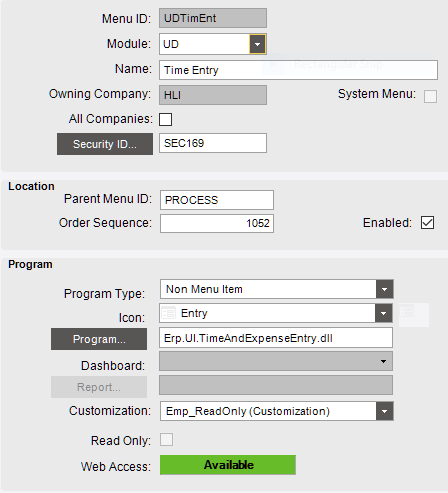Toggle the System Menu checkbox
Screen dimensions: 448x493
pos(430,97)
